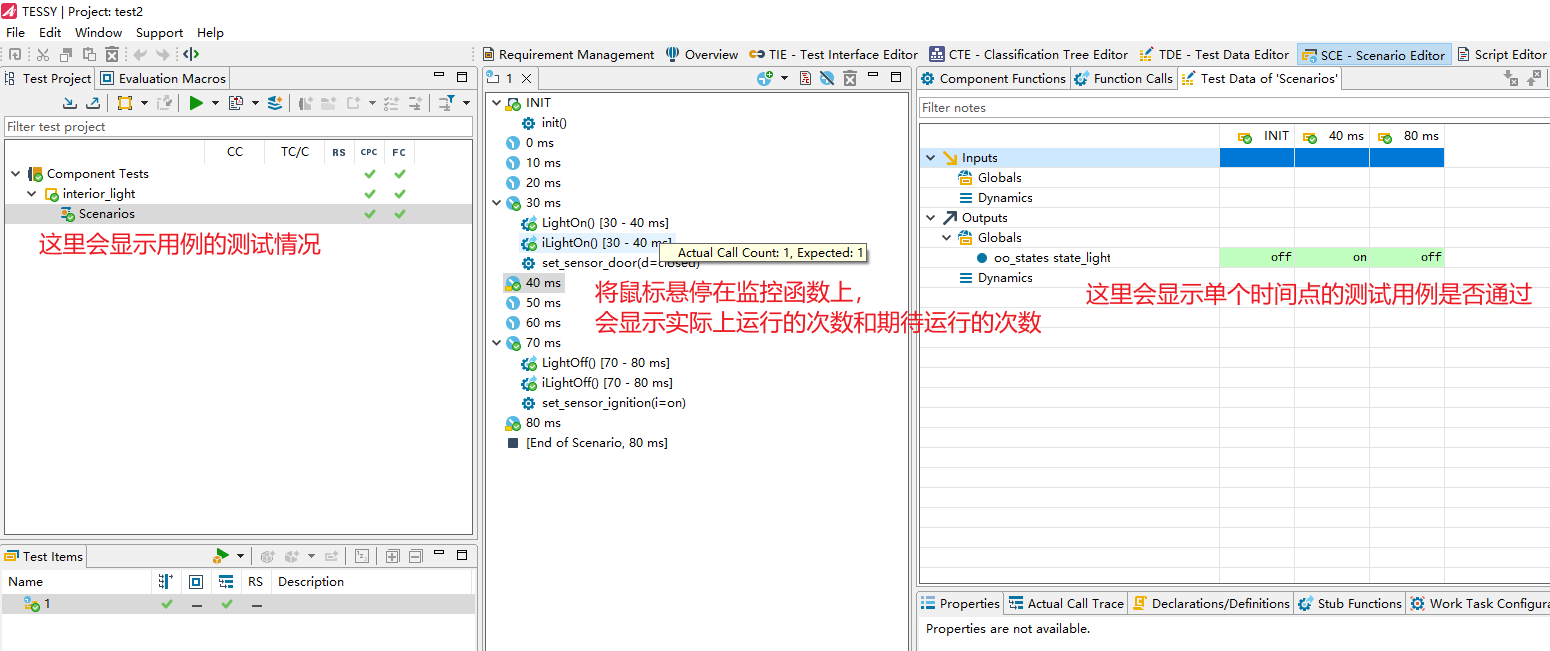Open dropdown beside add time step icon
1550x651 pixels.
[784, 78]
